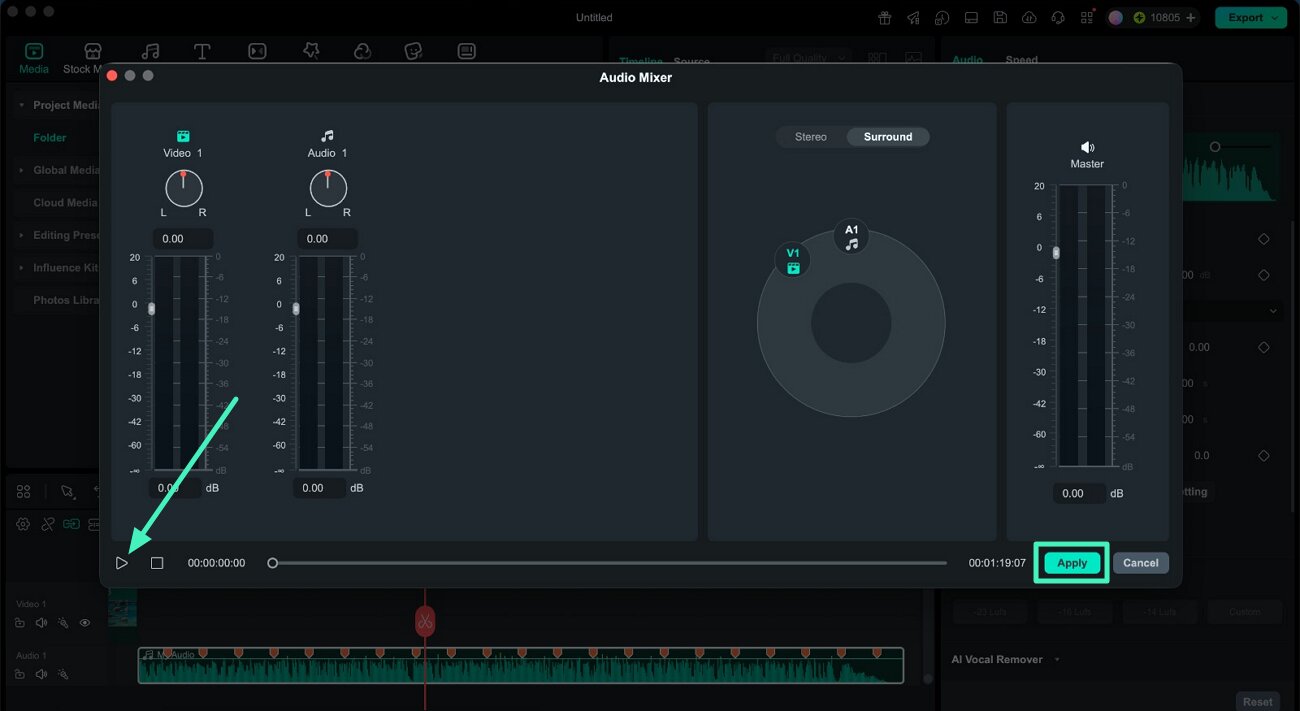
Task: Switch mixer to Surround mode
Action: [888, 137]
